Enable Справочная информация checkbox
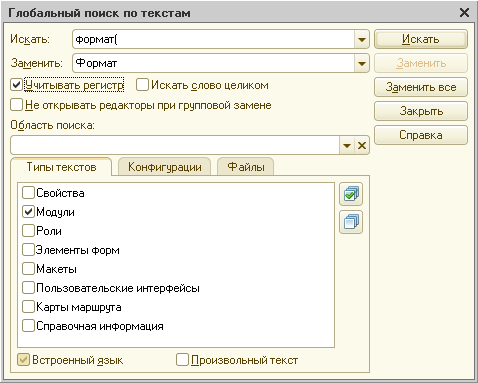 coord(28,326)
